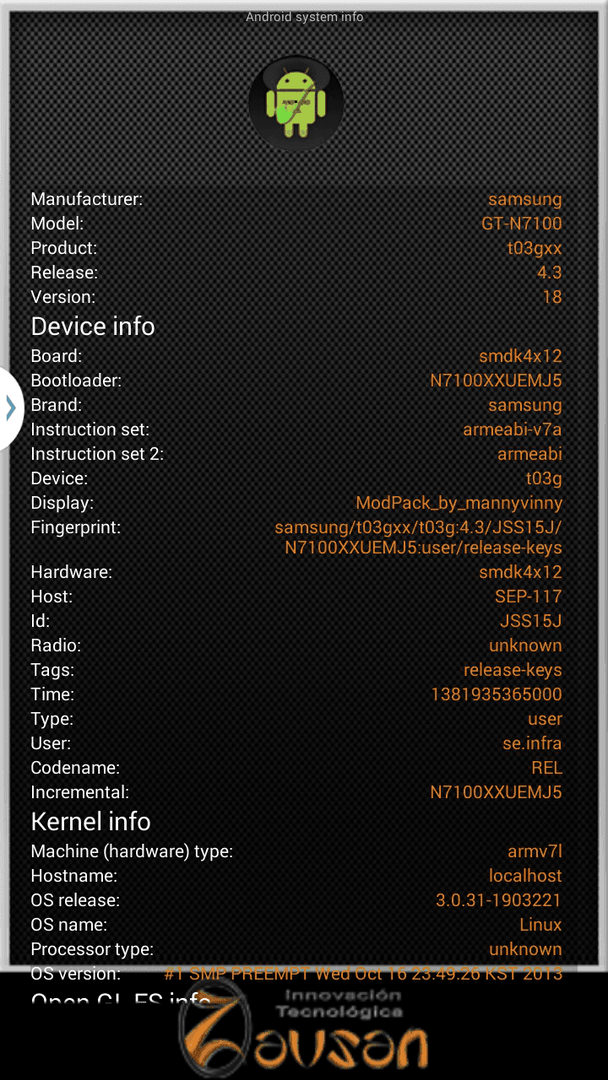
Task: Tap the Time 1381935365000 value
Action: (x=496, y=694)
